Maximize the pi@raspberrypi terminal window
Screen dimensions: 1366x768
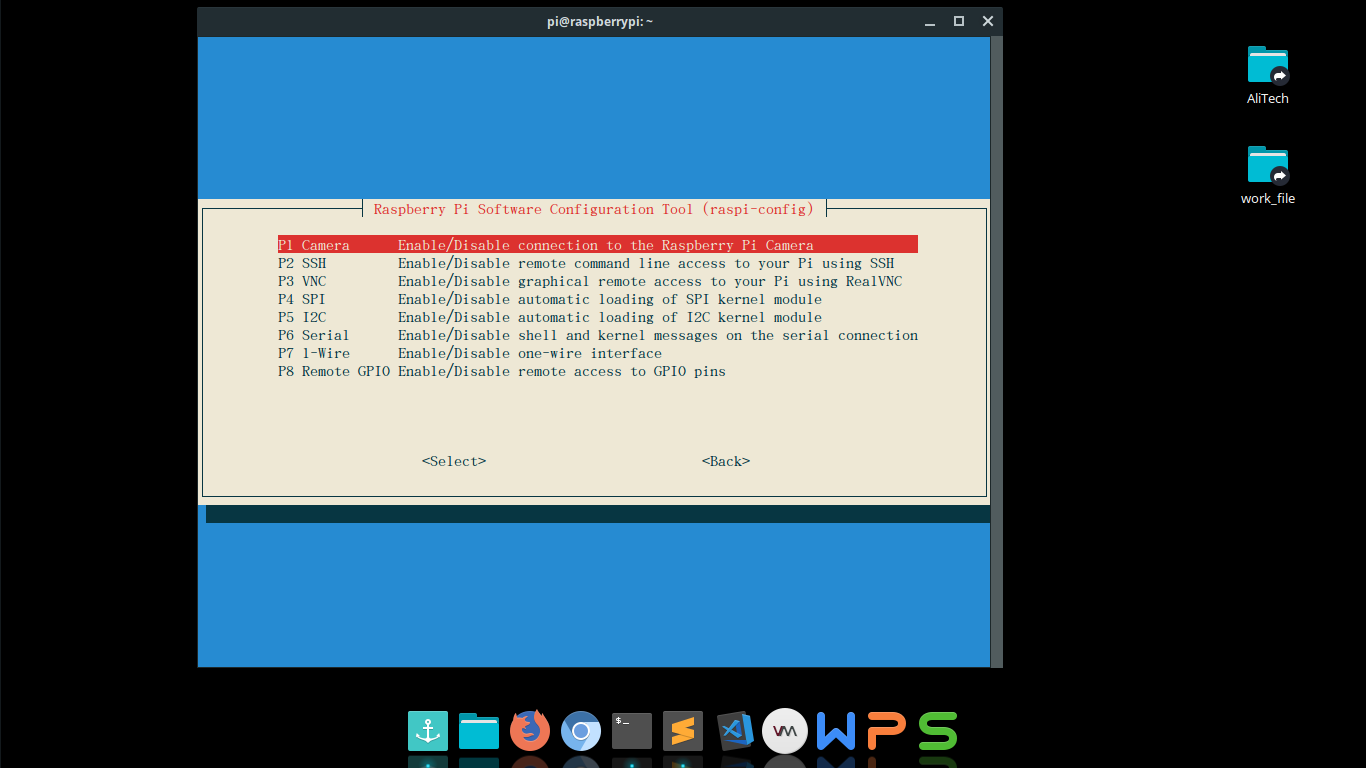tap(958, 21)
